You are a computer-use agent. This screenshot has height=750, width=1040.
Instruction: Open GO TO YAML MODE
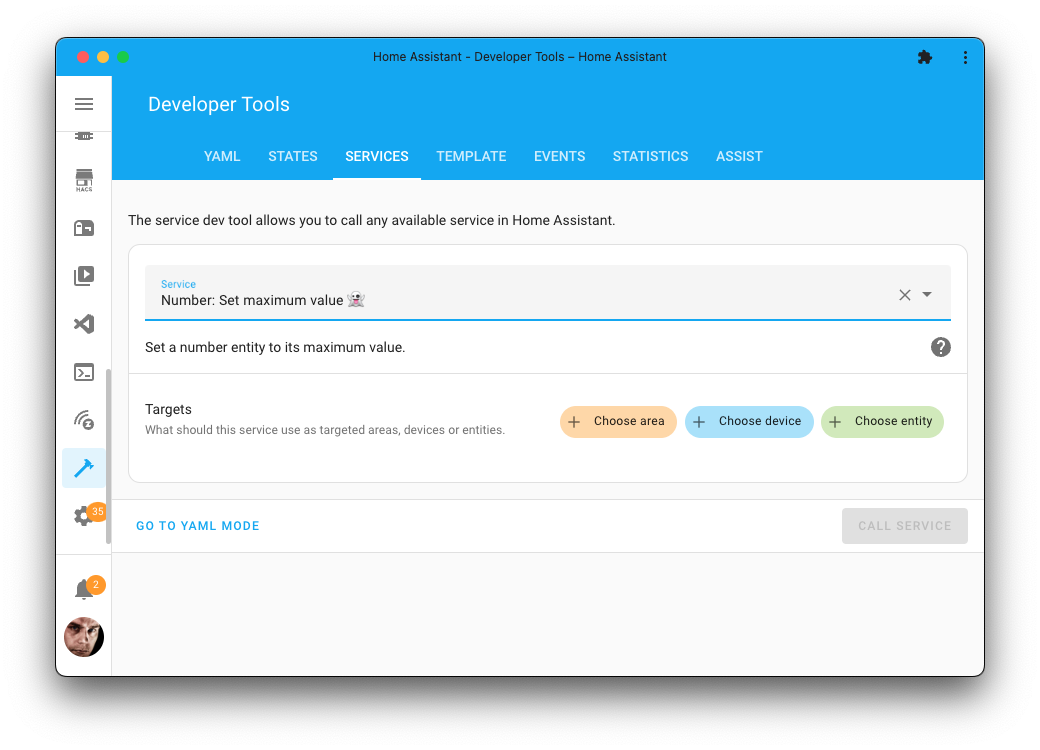197,525
